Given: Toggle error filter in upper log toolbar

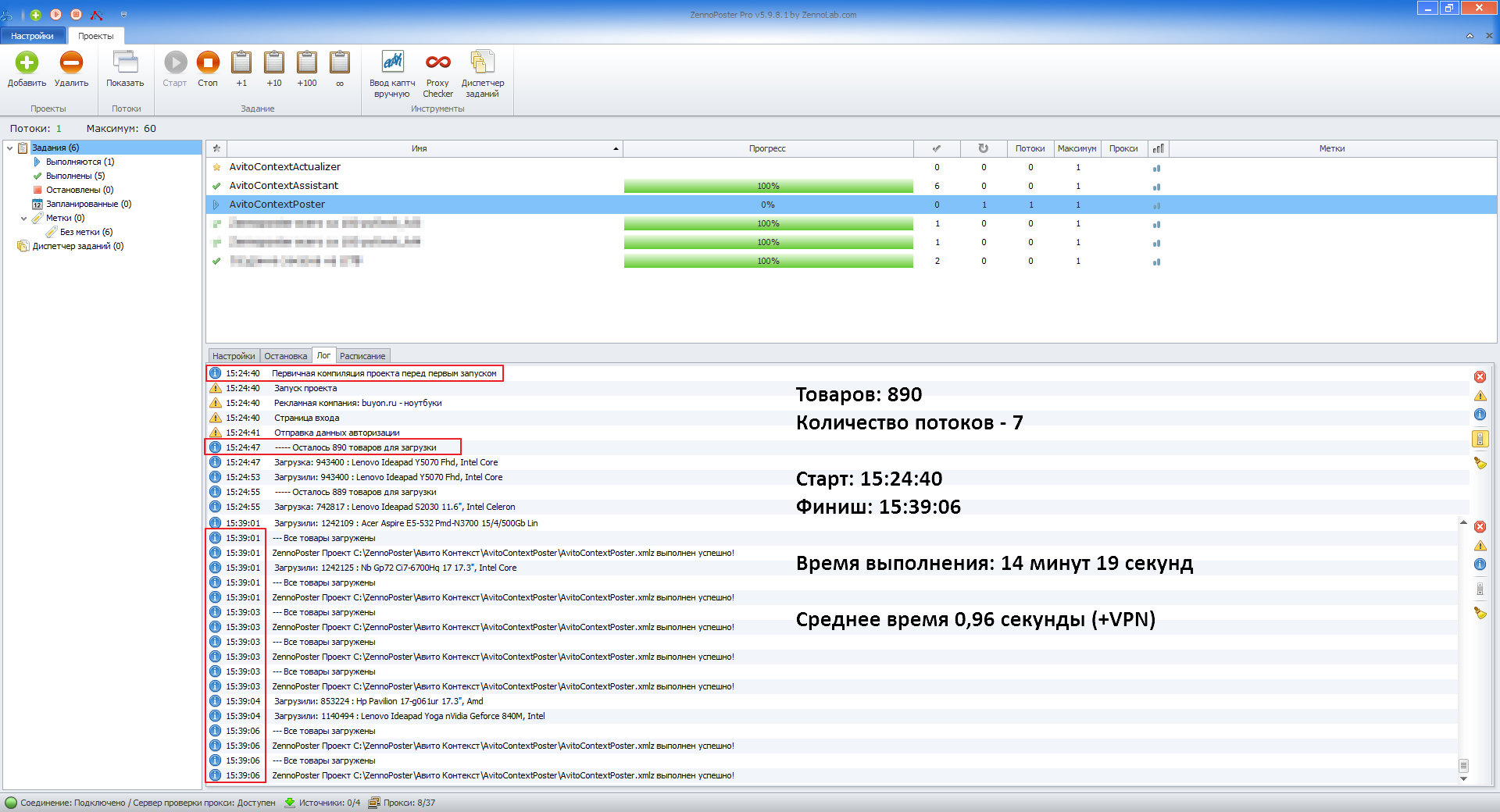Looking at the screenshot, I should pyautogui.click(x=1480, y=377).
